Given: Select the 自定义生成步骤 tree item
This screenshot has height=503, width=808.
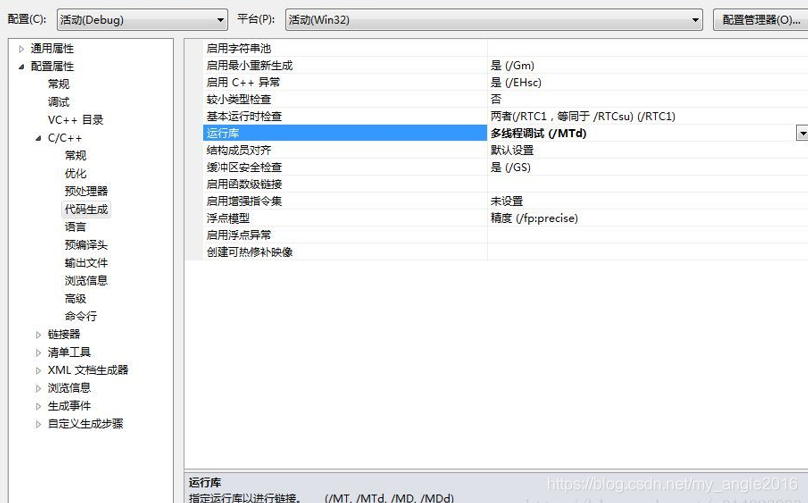Looking at the screenshot, I should click(86, 424).
